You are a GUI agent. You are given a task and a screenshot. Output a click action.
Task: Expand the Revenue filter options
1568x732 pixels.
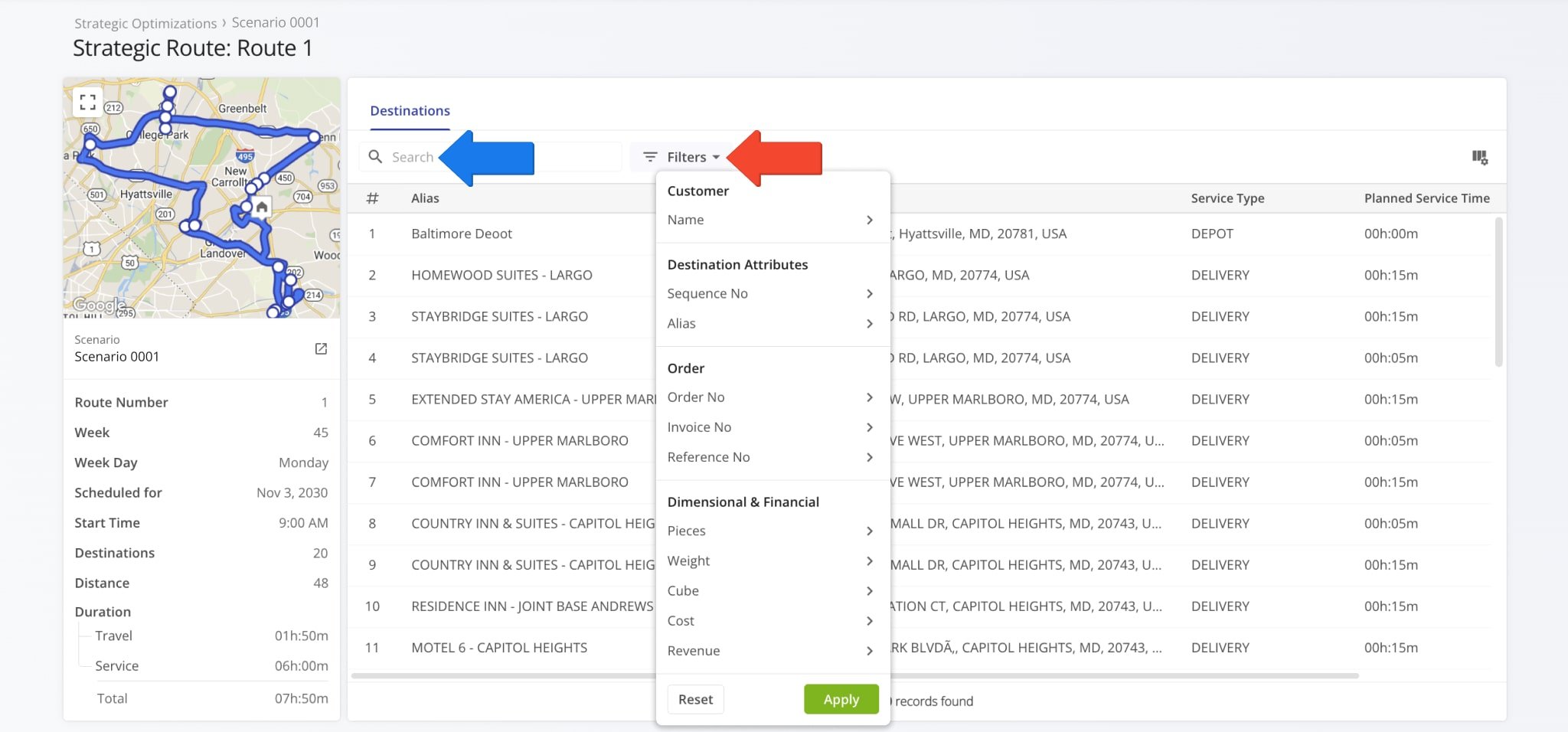869,651
